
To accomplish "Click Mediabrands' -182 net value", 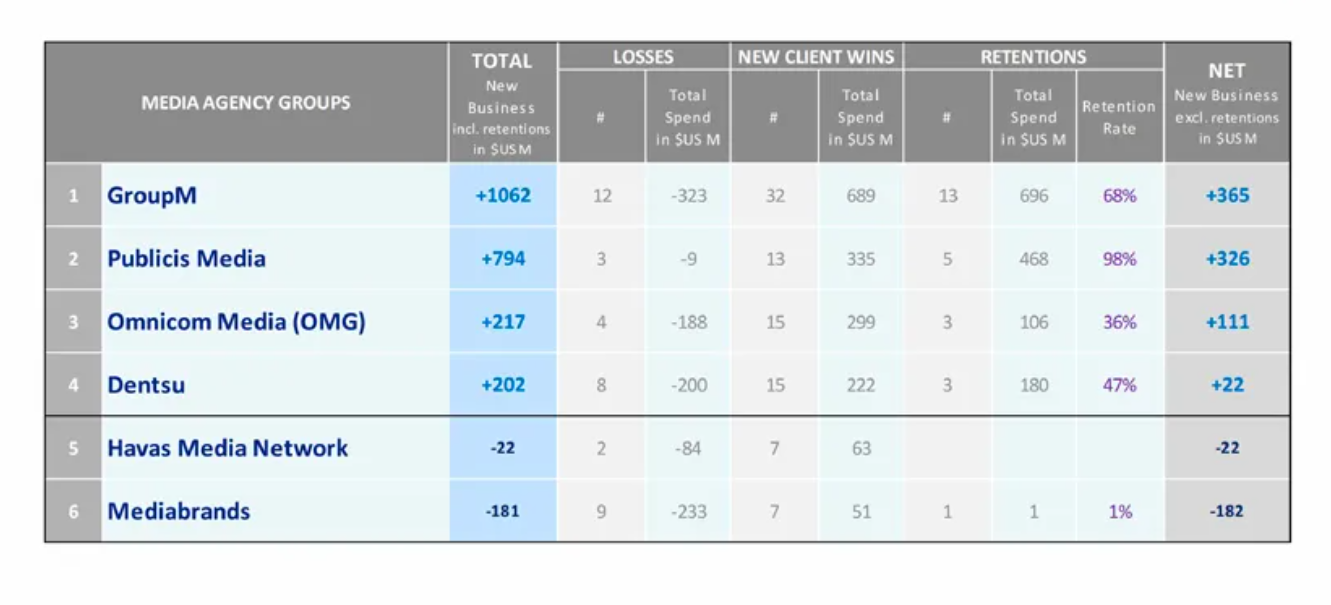I will pyautogui.click(x=1227, y=511).
